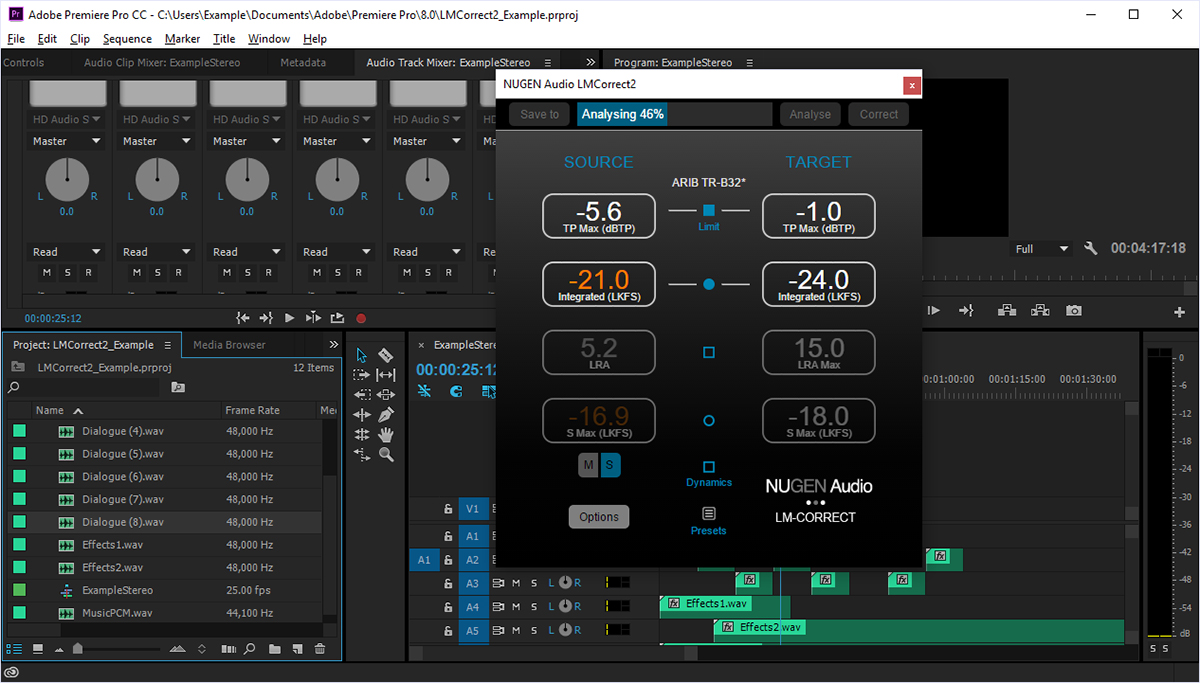
Task: Click the New Item icon in Project panel
Action: [297, 649]
